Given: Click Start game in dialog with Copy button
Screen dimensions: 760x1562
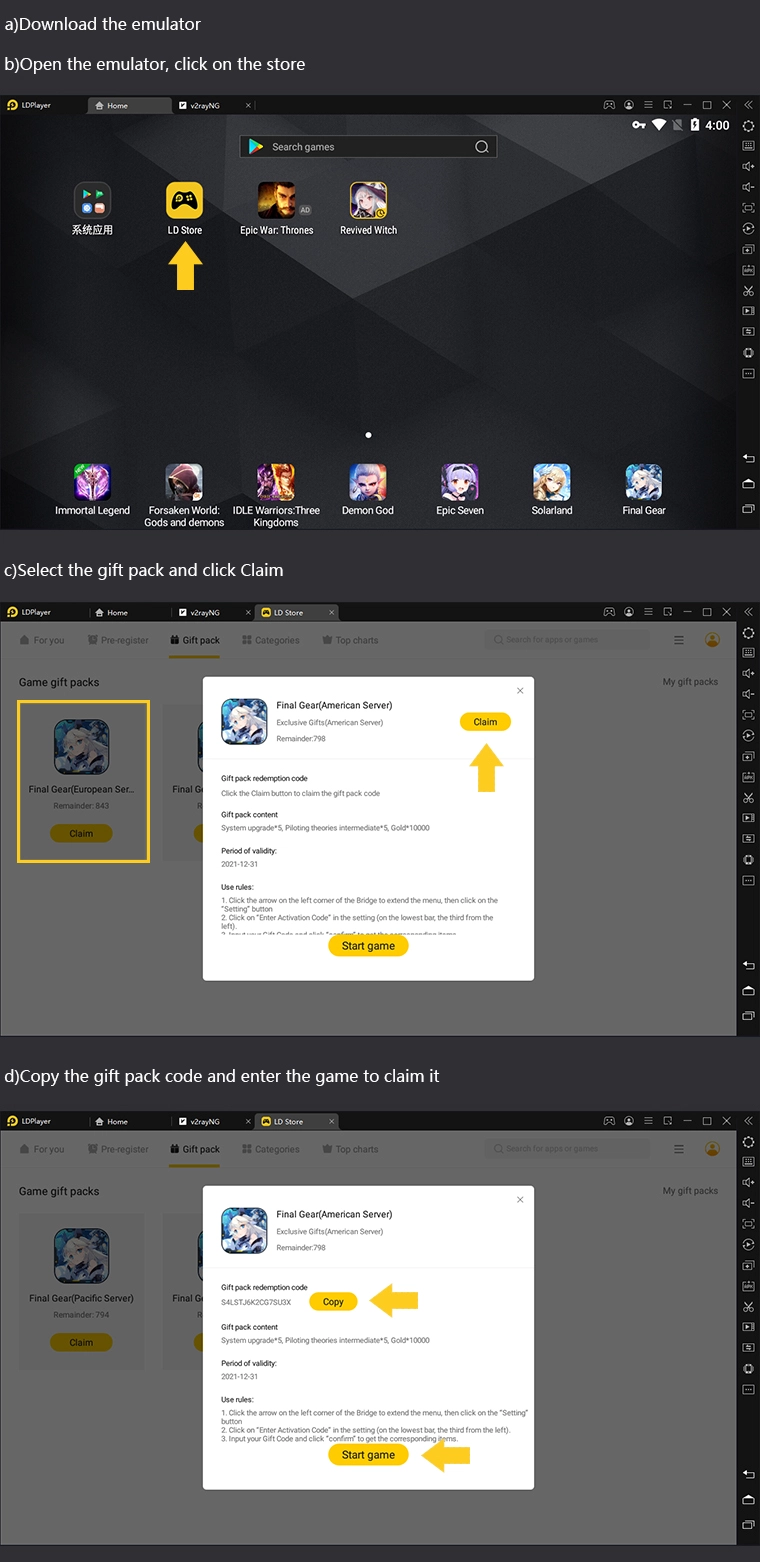Looking at the screenshot, I should [x=368, y=1455].
